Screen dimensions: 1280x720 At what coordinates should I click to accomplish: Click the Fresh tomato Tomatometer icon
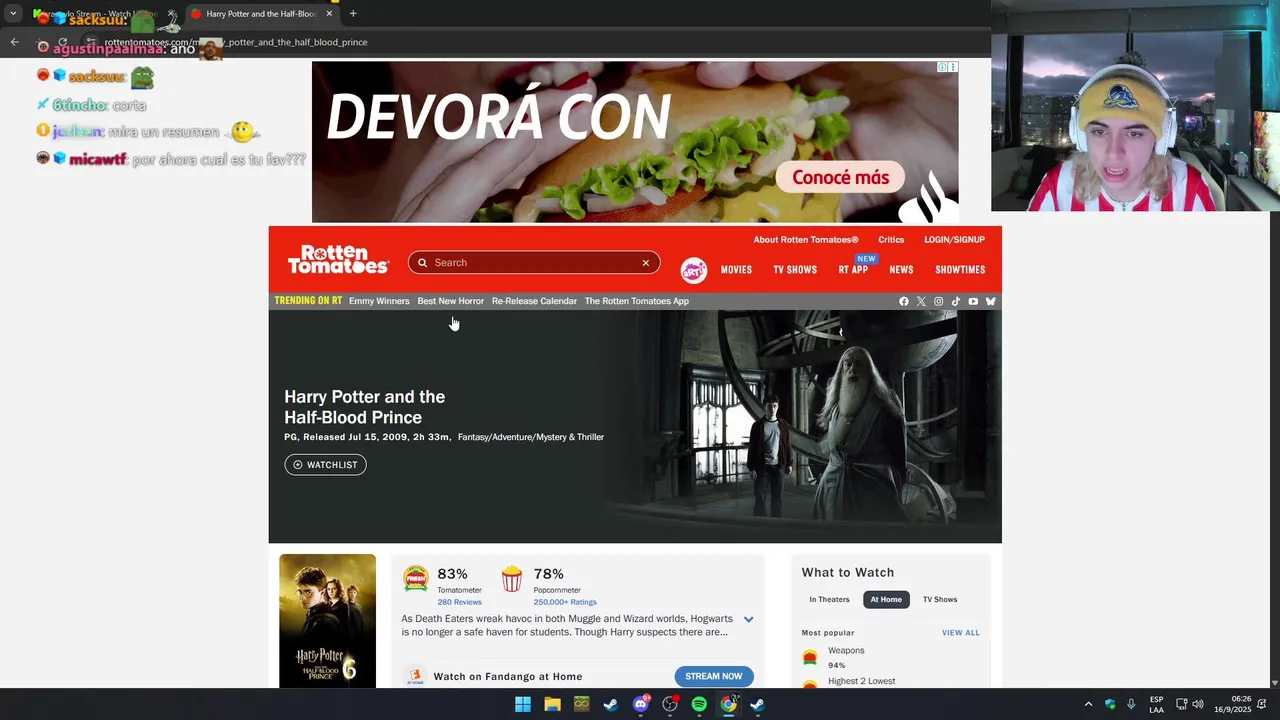coord(415,579)
